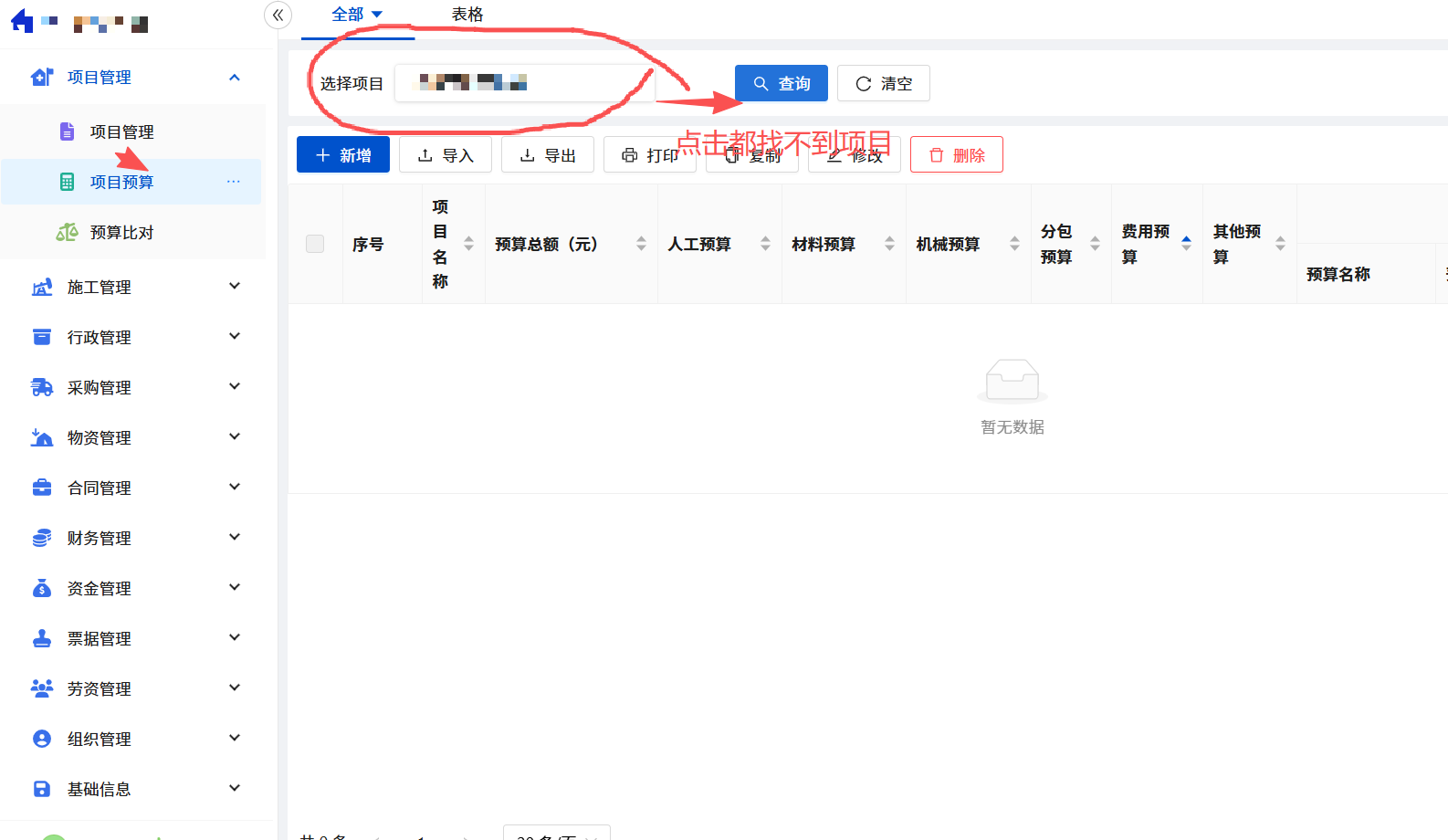The width and height of the screenshot is (1448, 840).
Task: Expand the 合同管理 menu chevron
Action: (x=235, y=488)
